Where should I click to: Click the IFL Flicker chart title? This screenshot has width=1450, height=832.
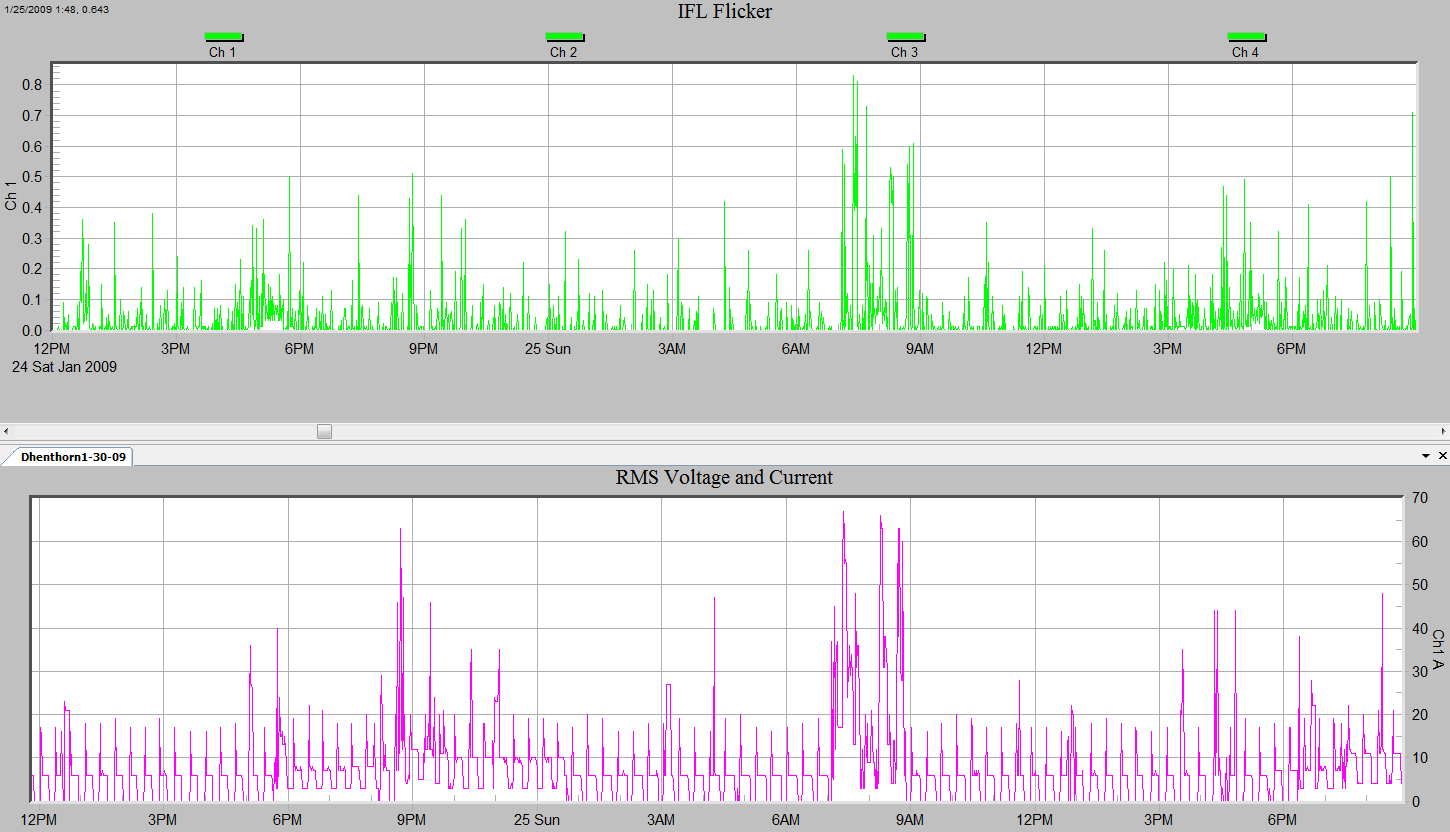click(x=723, y=11)
